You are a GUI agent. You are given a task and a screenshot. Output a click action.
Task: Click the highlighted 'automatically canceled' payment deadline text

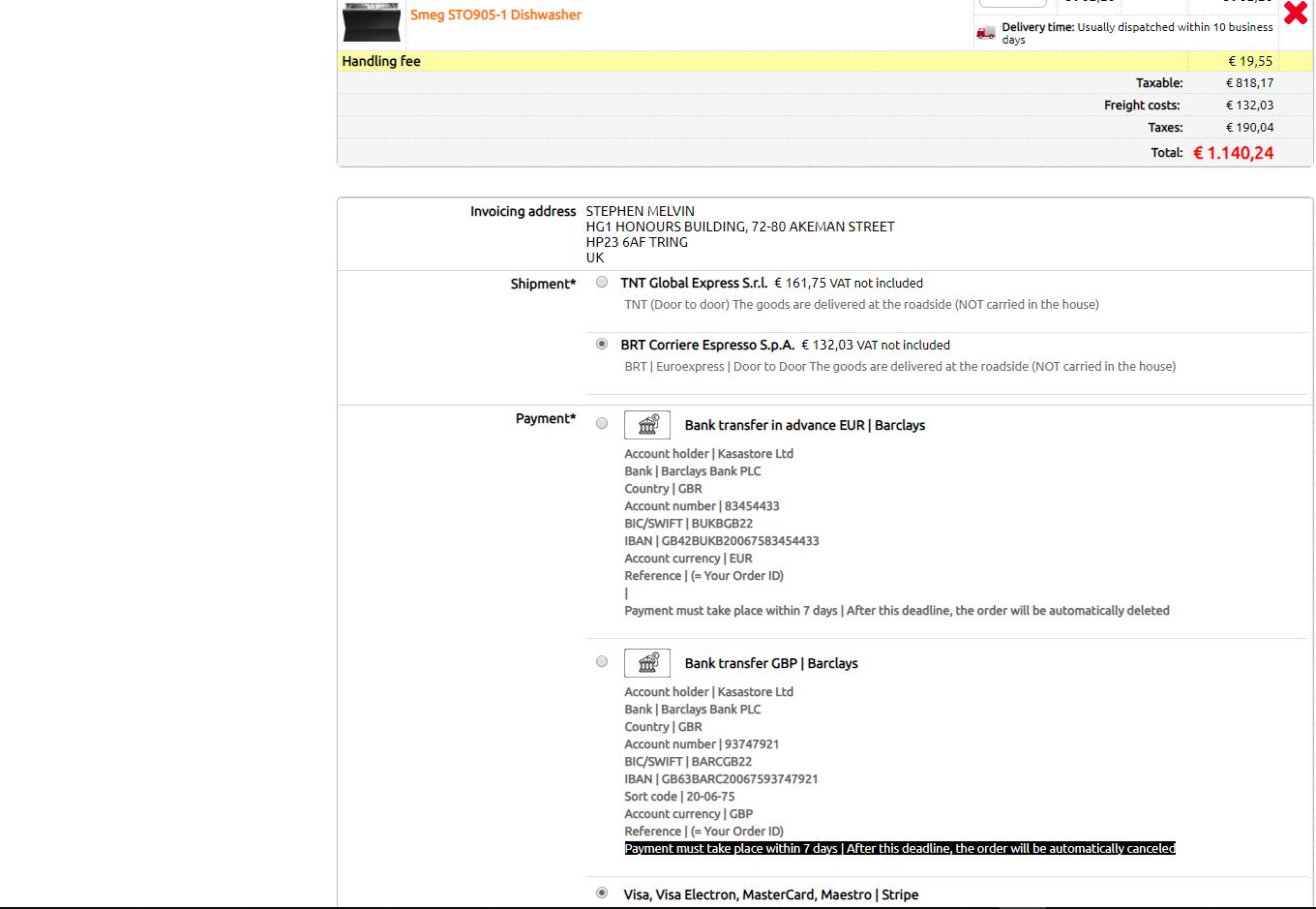coord(900,849)
